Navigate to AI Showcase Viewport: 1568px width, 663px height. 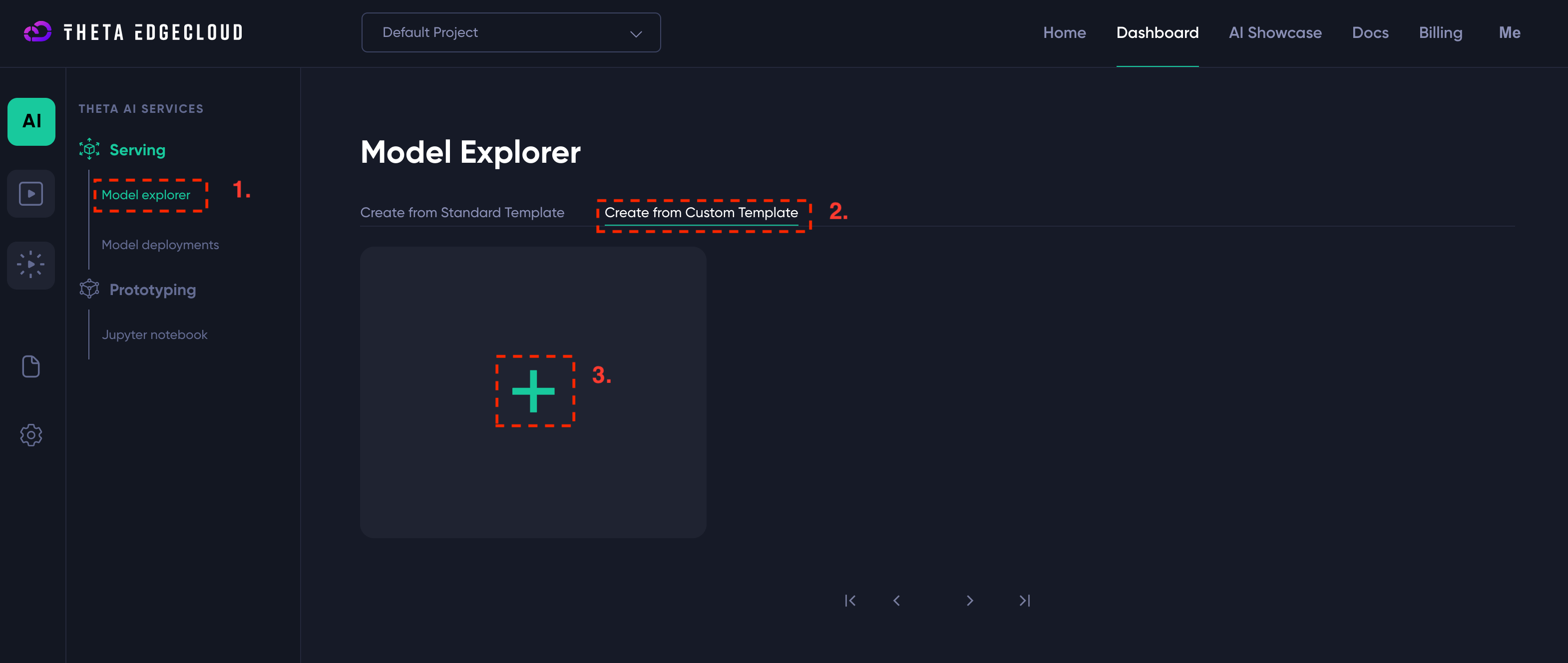(x=1274, y=32)
